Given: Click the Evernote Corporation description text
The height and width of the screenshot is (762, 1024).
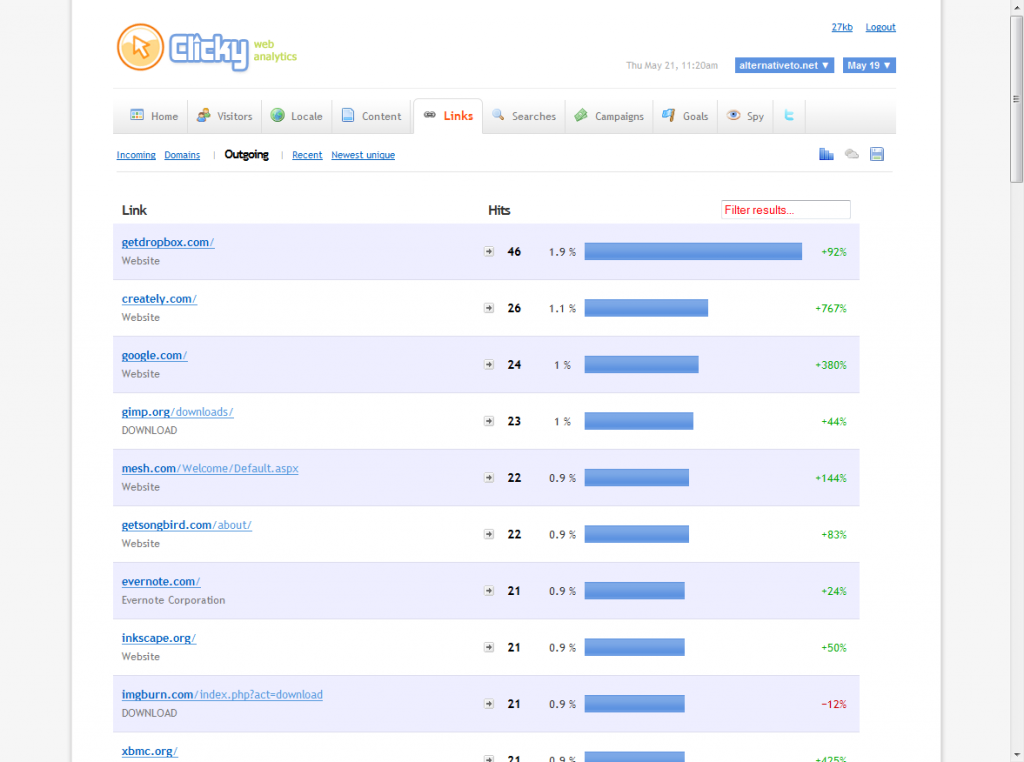Looking at the screenshot, I should (x=173, y=600).
